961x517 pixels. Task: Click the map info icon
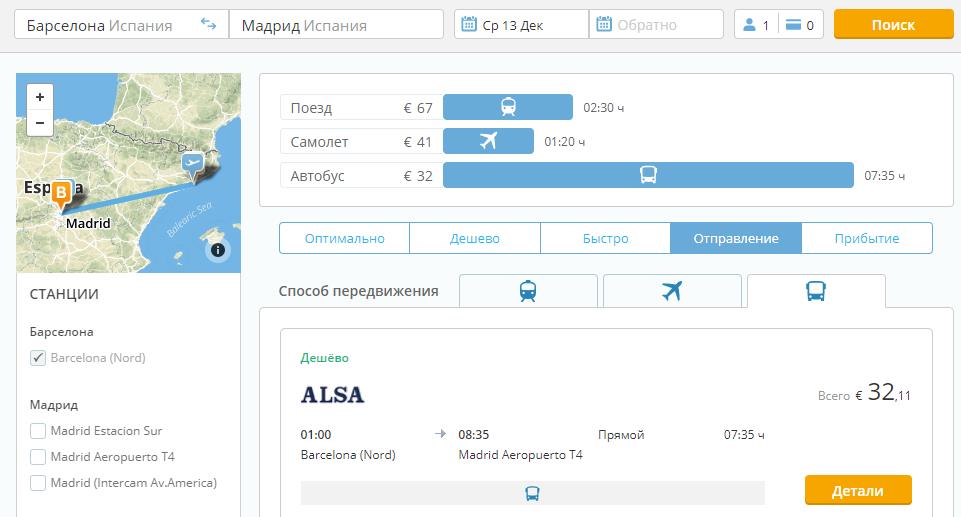pos(218,250)
